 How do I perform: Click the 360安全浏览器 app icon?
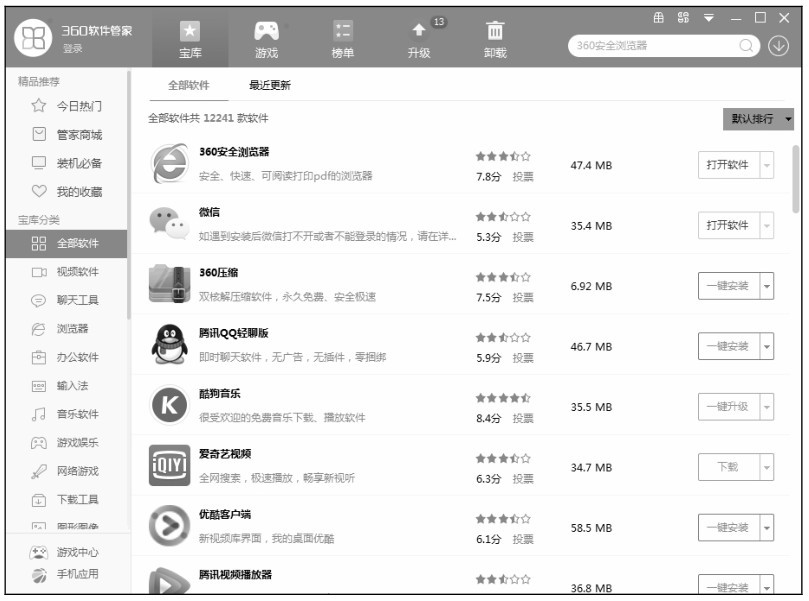click(x=170, y=164)
